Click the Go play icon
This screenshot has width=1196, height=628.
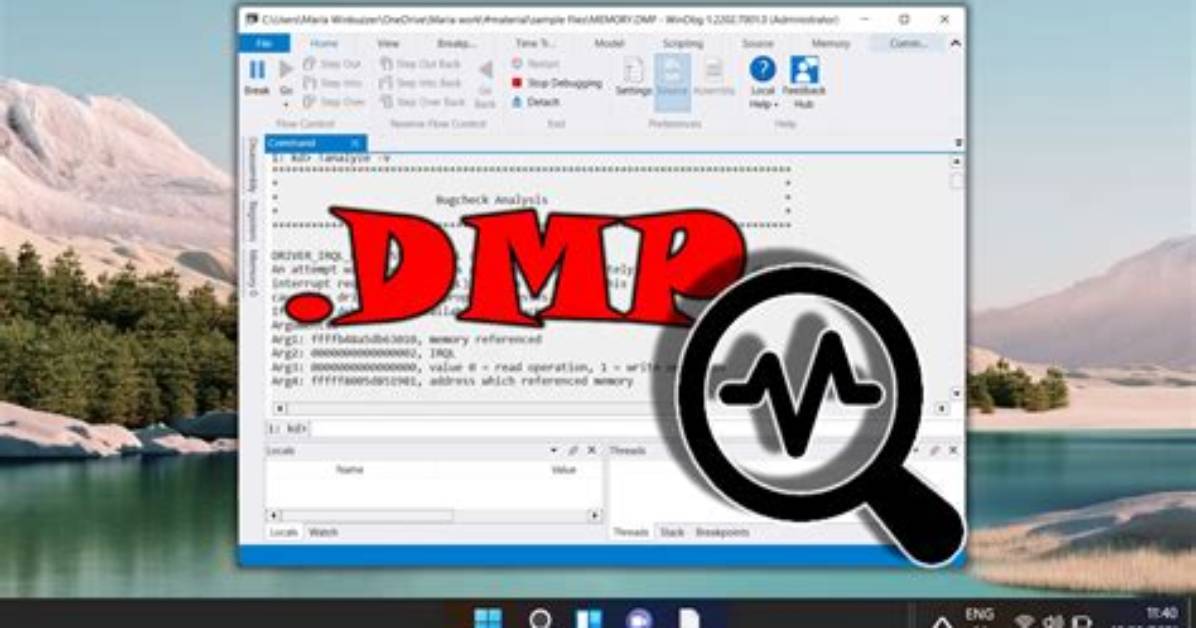tap(286, 70)
